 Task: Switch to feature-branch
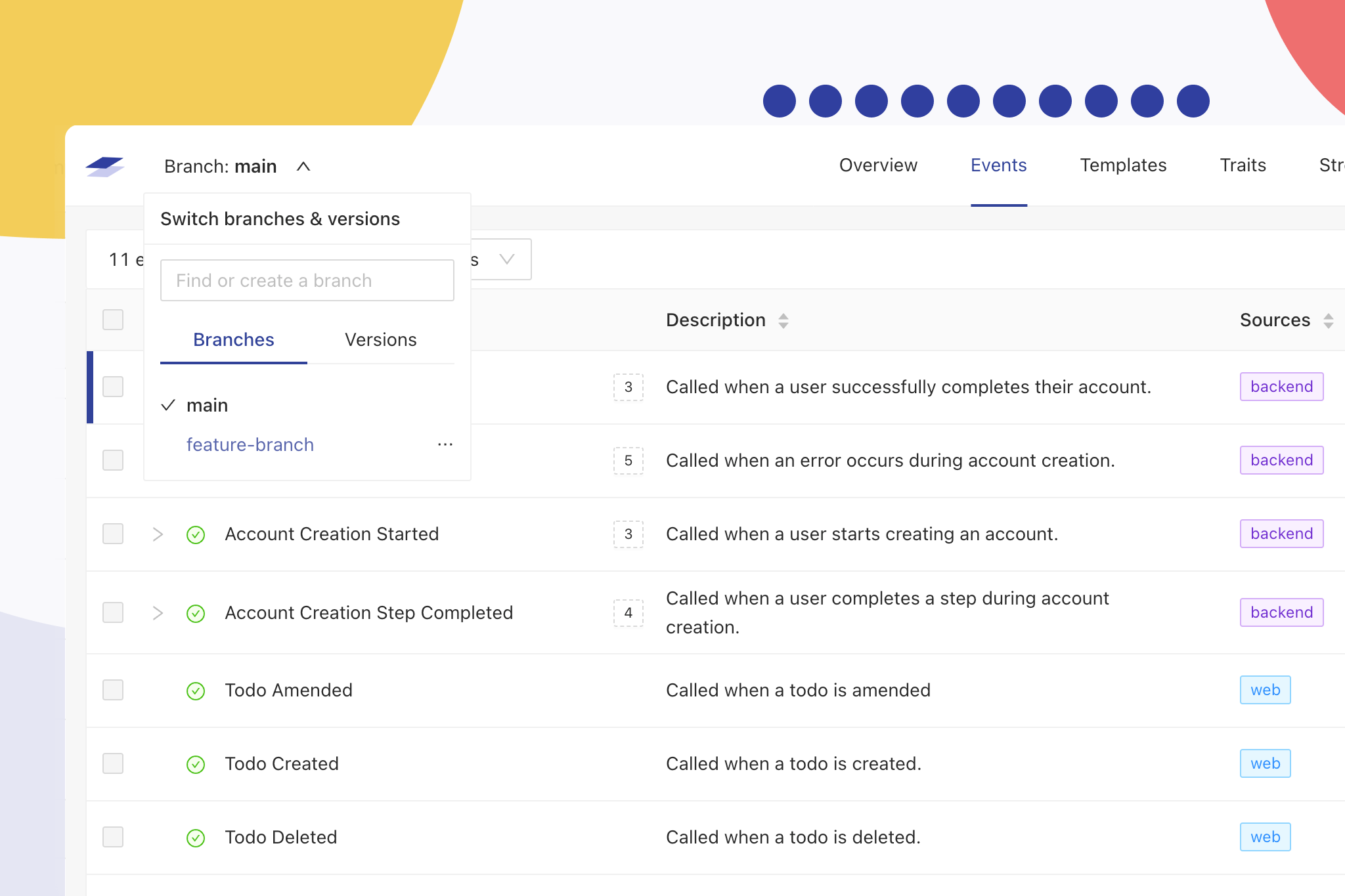(x=250, y=444)
